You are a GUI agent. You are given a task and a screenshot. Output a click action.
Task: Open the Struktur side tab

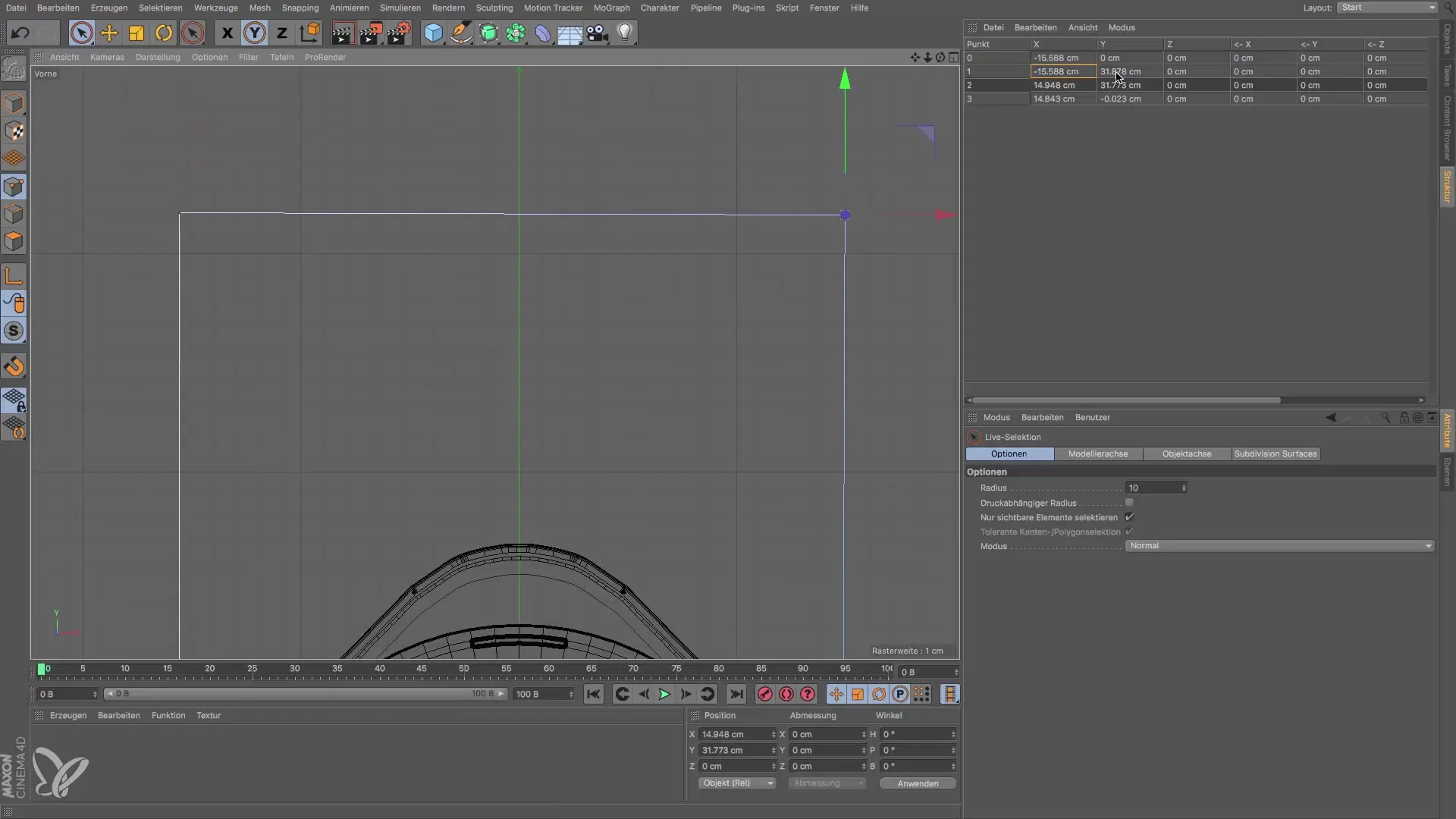pos(1447,186)
